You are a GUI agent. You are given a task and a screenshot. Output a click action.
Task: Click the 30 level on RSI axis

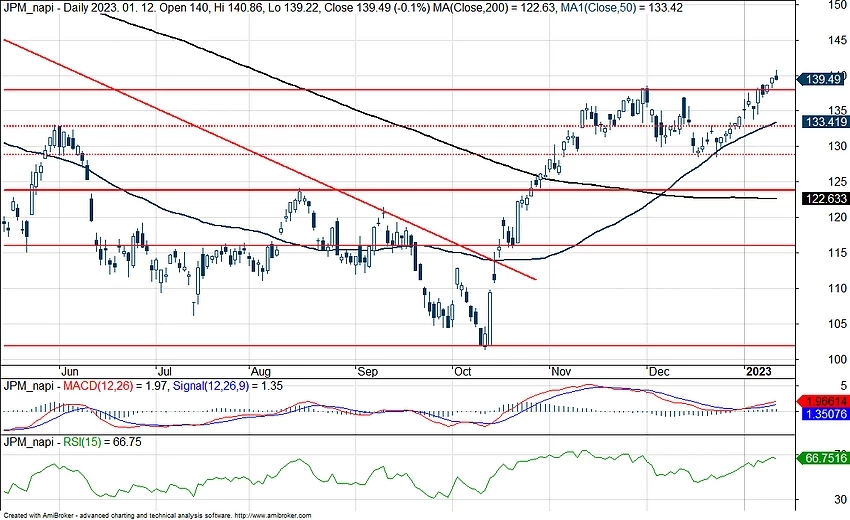tap(840, 499)
